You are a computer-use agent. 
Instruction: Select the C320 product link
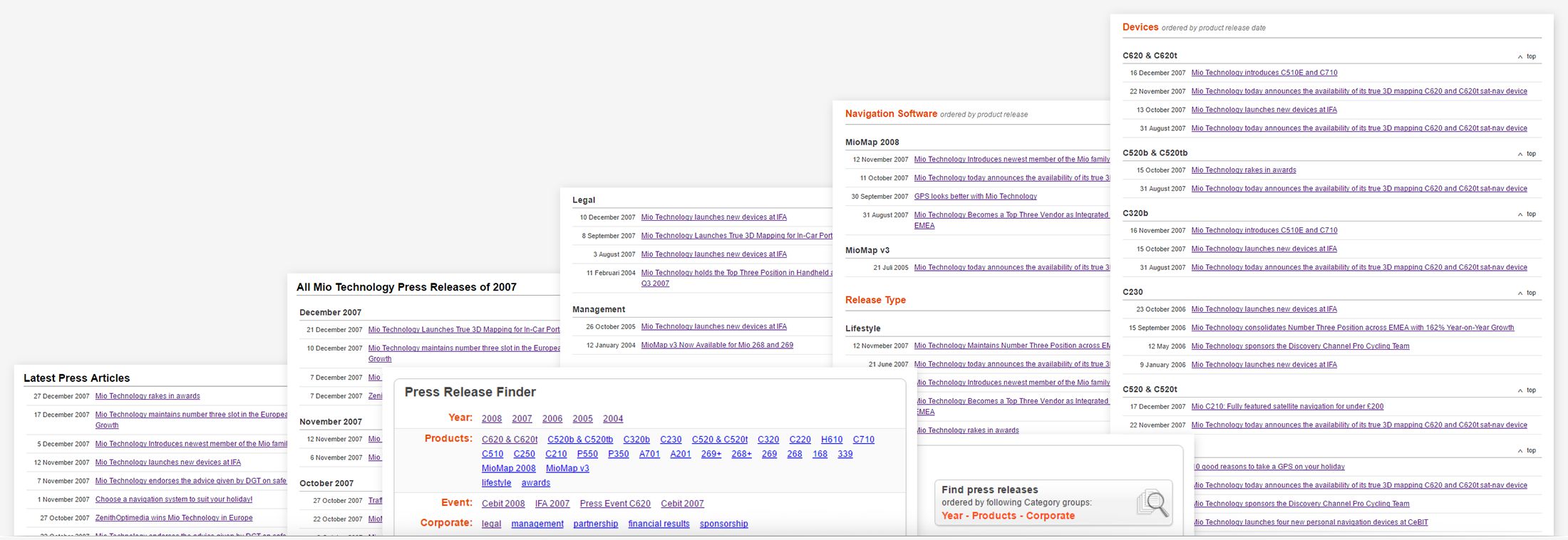pyautogui.click(x=768, y=440)
